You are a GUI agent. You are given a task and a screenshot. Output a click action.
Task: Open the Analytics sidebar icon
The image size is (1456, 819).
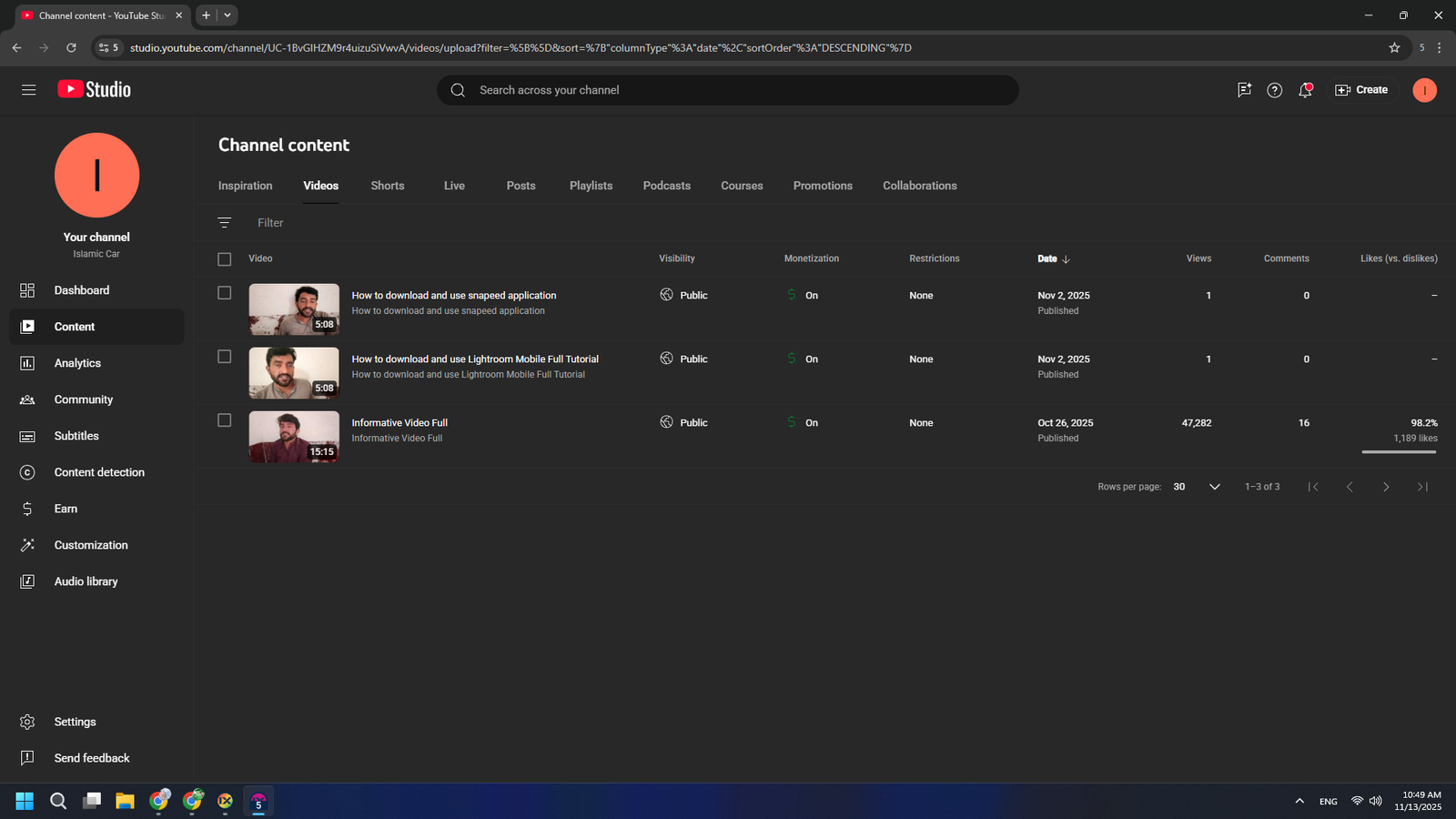(x=27, y=363)
